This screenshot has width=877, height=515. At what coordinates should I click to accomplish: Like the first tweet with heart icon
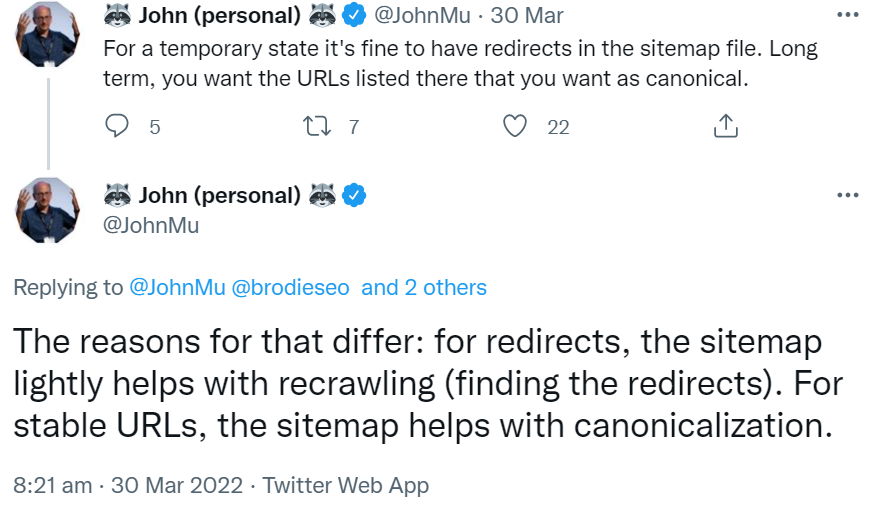click(x=515, y=126)
